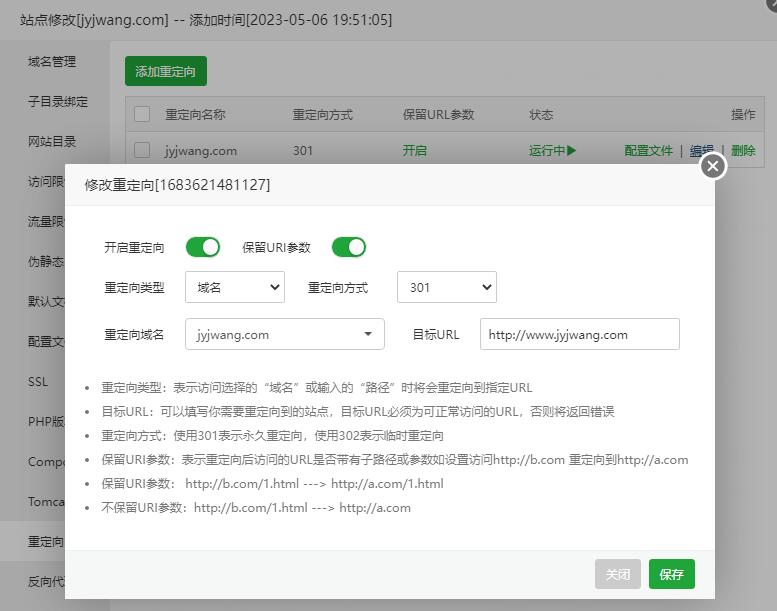Switch to the 网站目录 sidebar tab
This screenshot has width=777, height=611.
(x=52, y=141)
